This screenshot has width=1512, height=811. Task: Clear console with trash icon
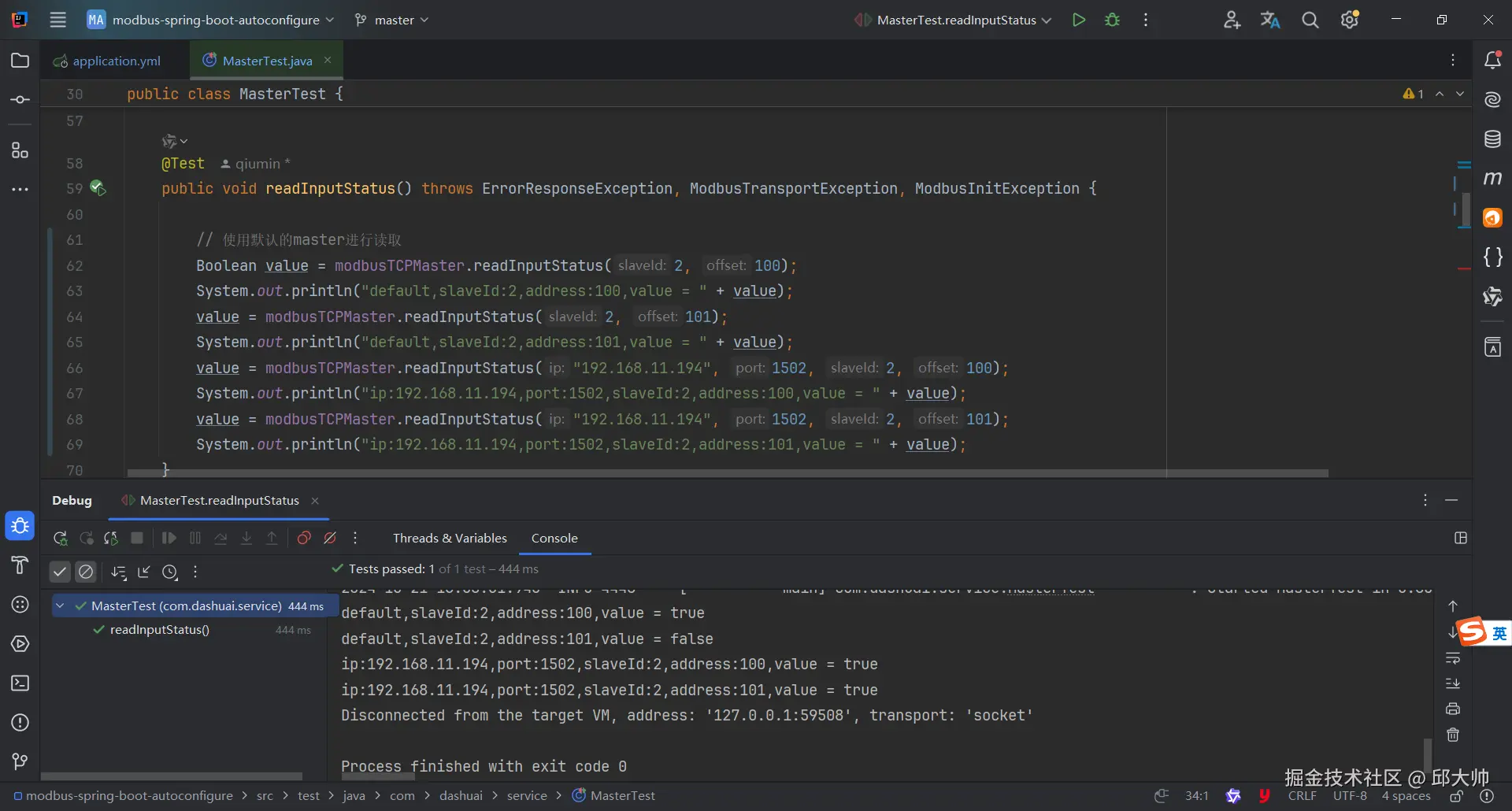click(x=1453, y=735)
